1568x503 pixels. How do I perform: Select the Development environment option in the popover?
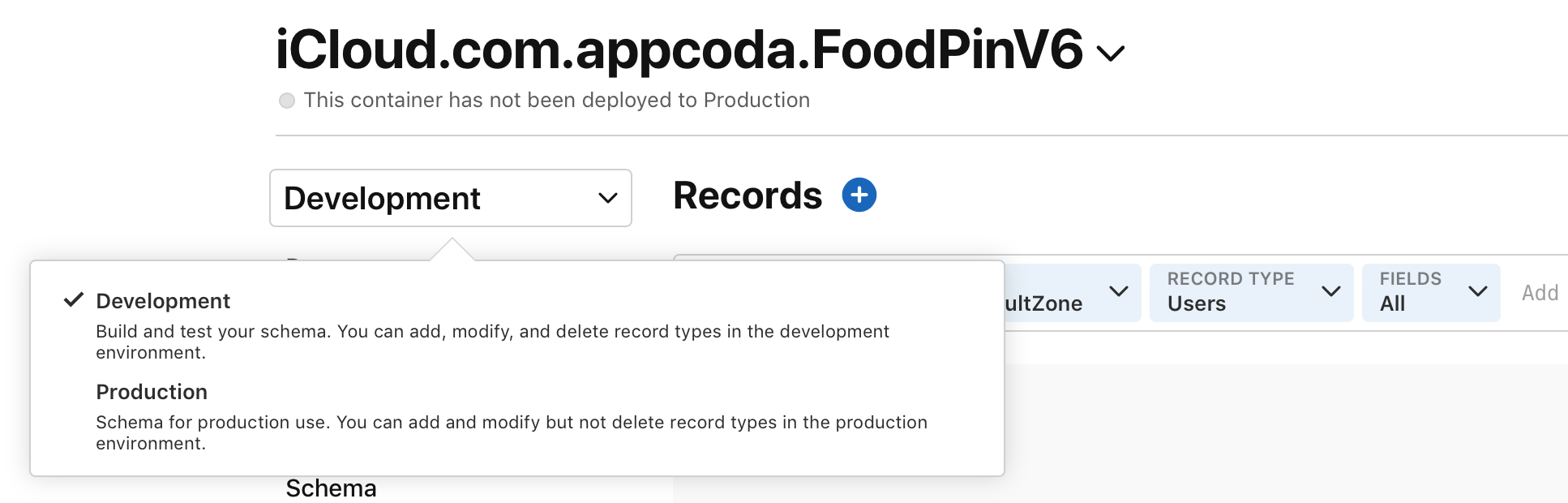click(163, 301)
